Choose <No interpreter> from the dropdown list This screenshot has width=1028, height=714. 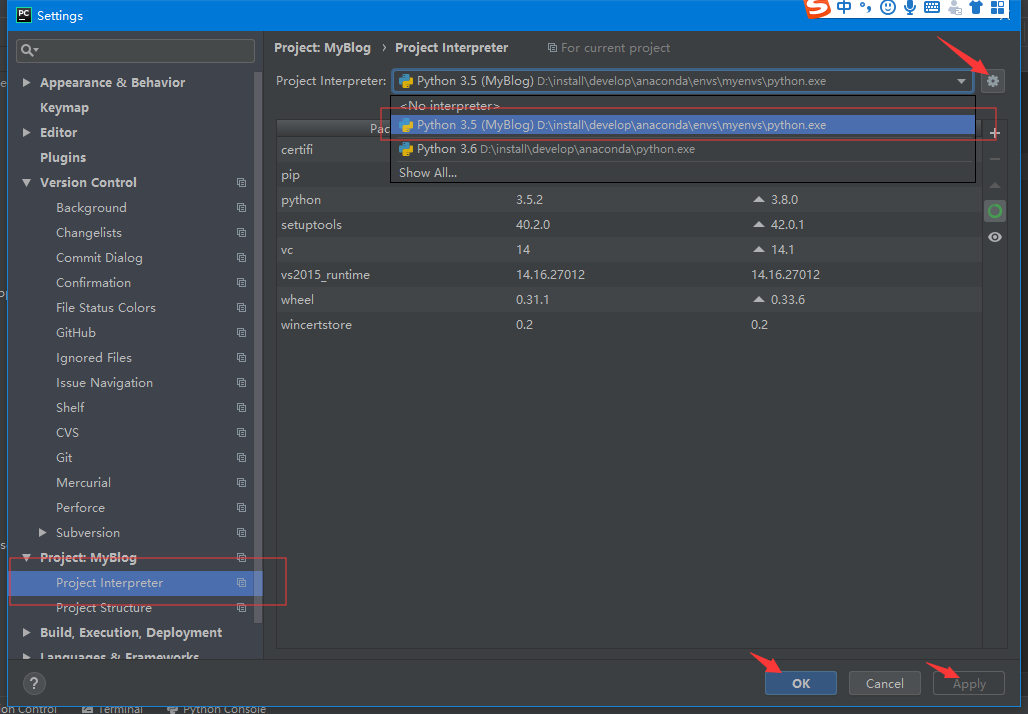coord(682,106)
